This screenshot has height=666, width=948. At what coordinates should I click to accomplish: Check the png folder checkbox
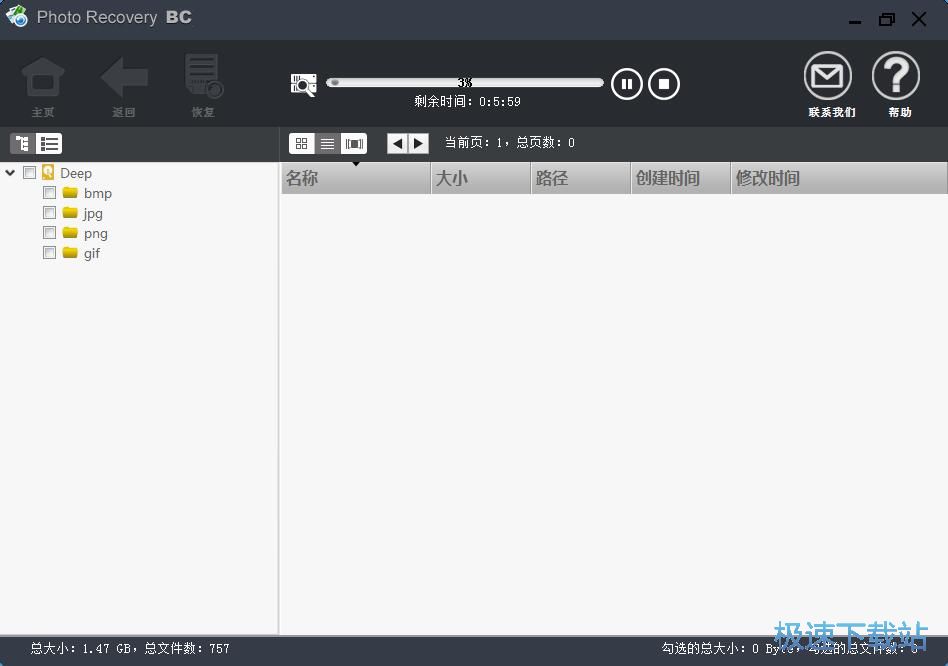[50, 233]
